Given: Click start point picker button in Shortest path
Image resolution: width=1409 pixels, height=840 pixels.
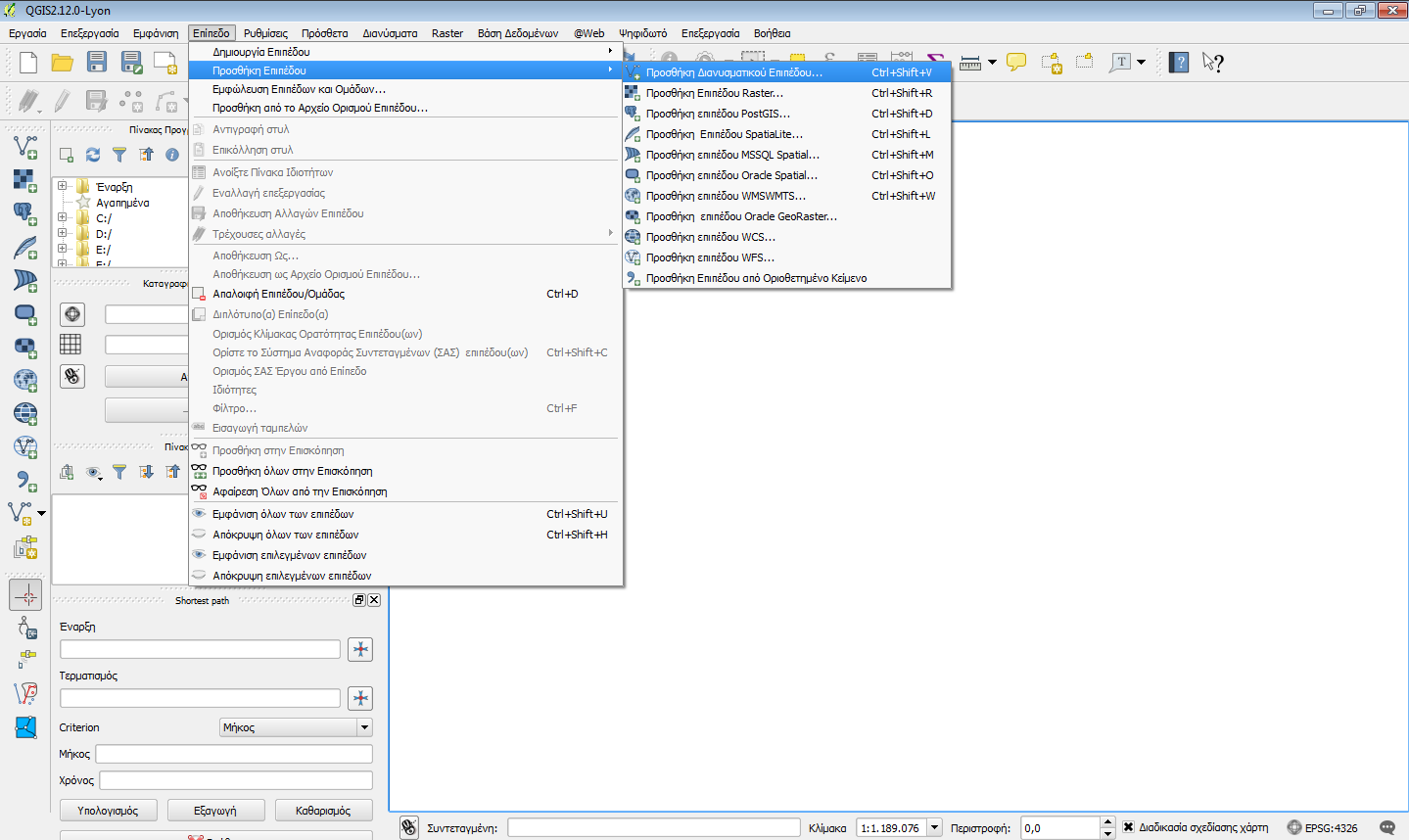Looking at the screenshot, I should 360,649.
